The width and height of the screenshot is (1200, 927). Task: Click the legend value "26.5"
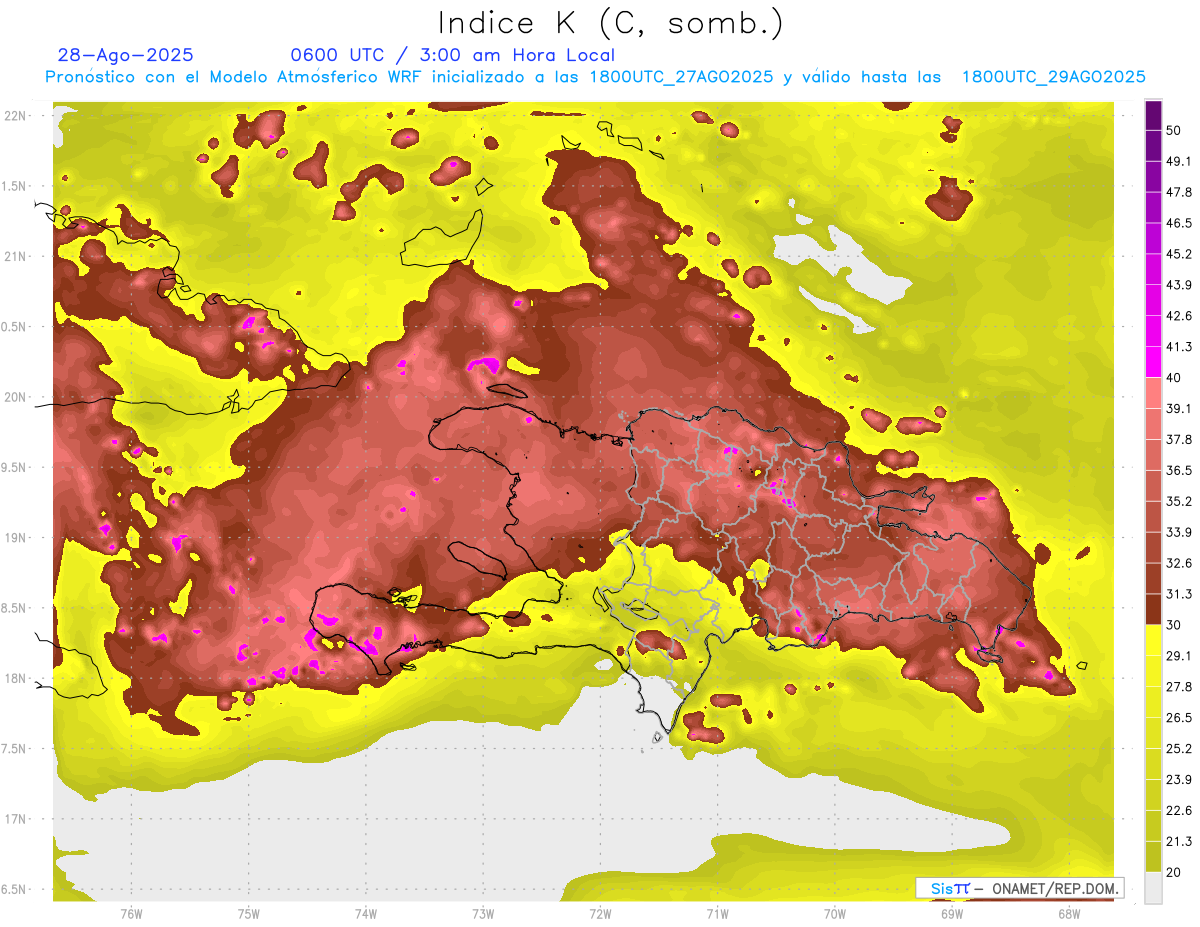(1179, 718)
